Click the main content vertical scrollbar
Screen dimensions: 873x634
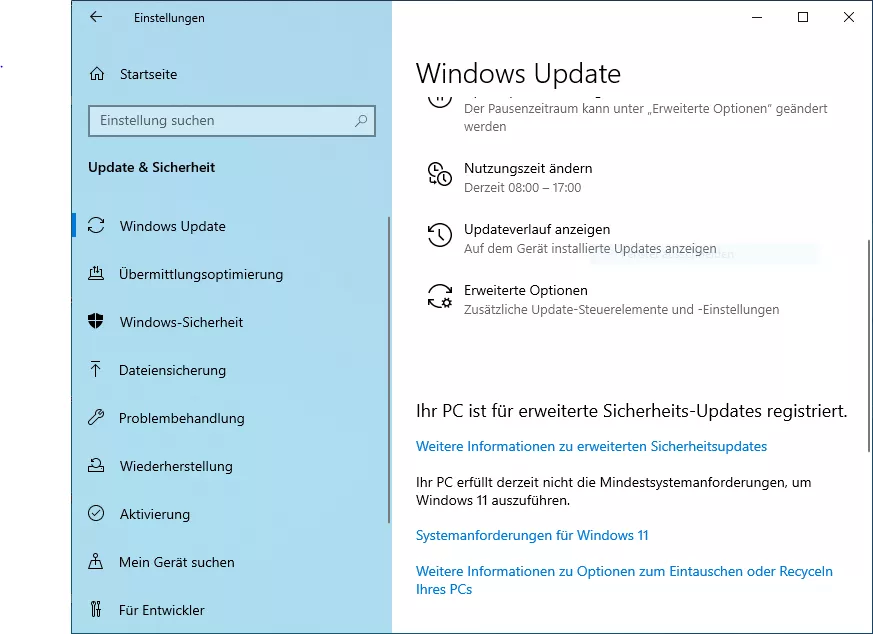[x=869, y=345]
